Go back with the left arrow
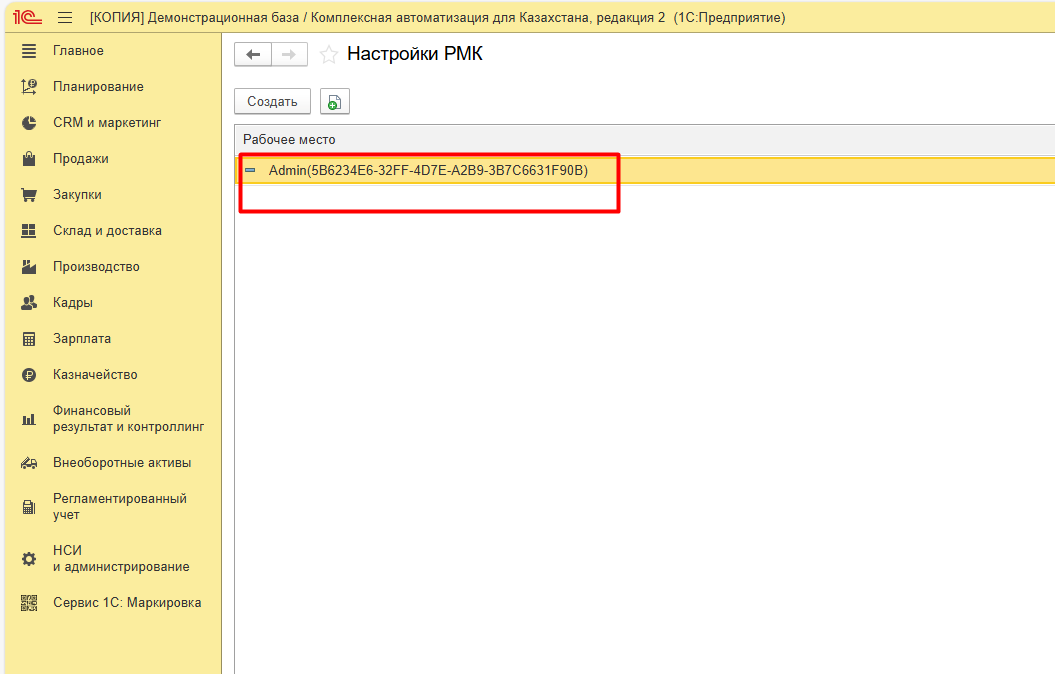This screenshot has height=674, width=1055. (x=252, y=55)
